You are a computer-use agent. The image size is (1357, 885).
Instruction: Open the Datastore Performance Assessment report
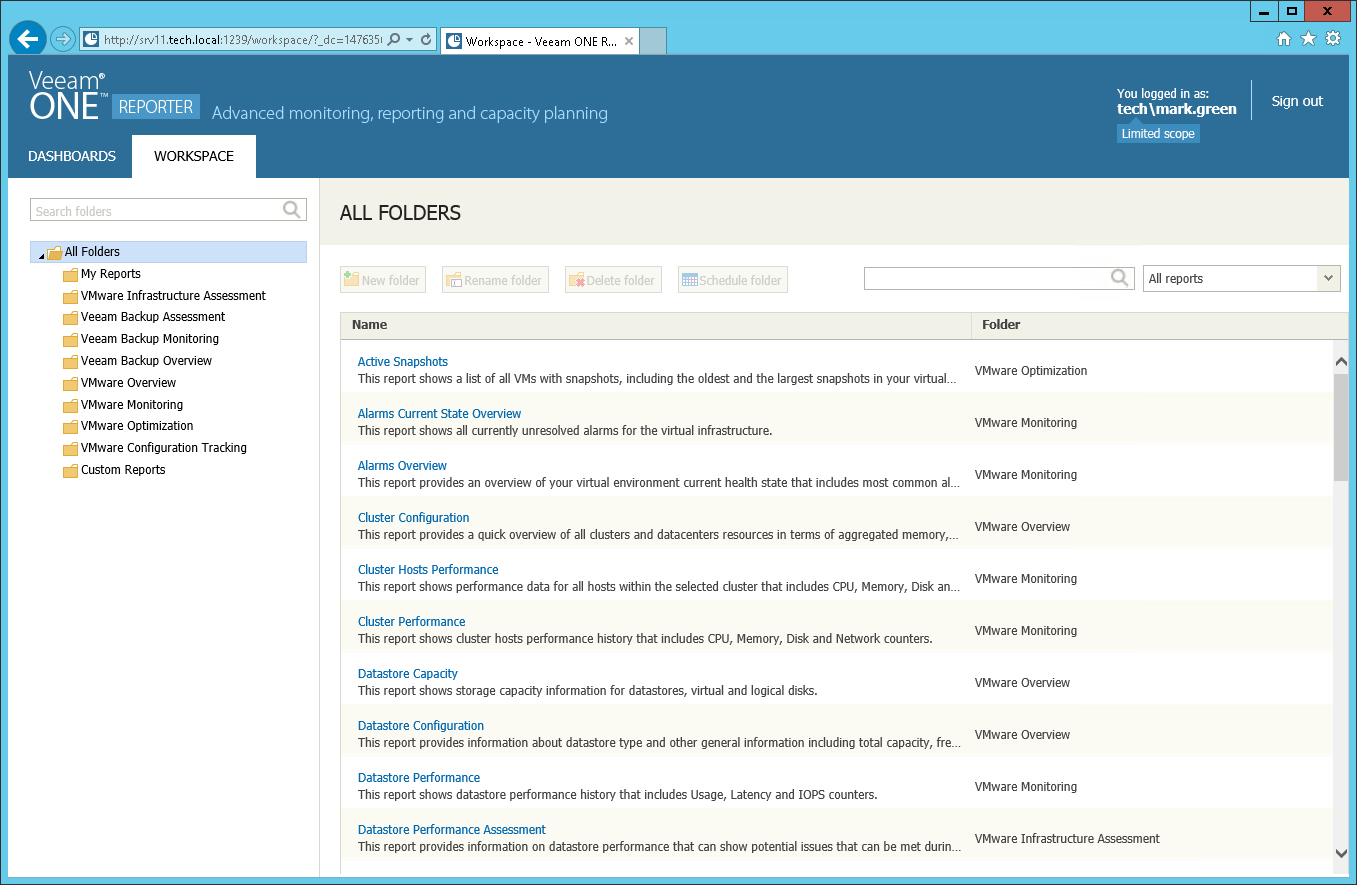(452, 830)
